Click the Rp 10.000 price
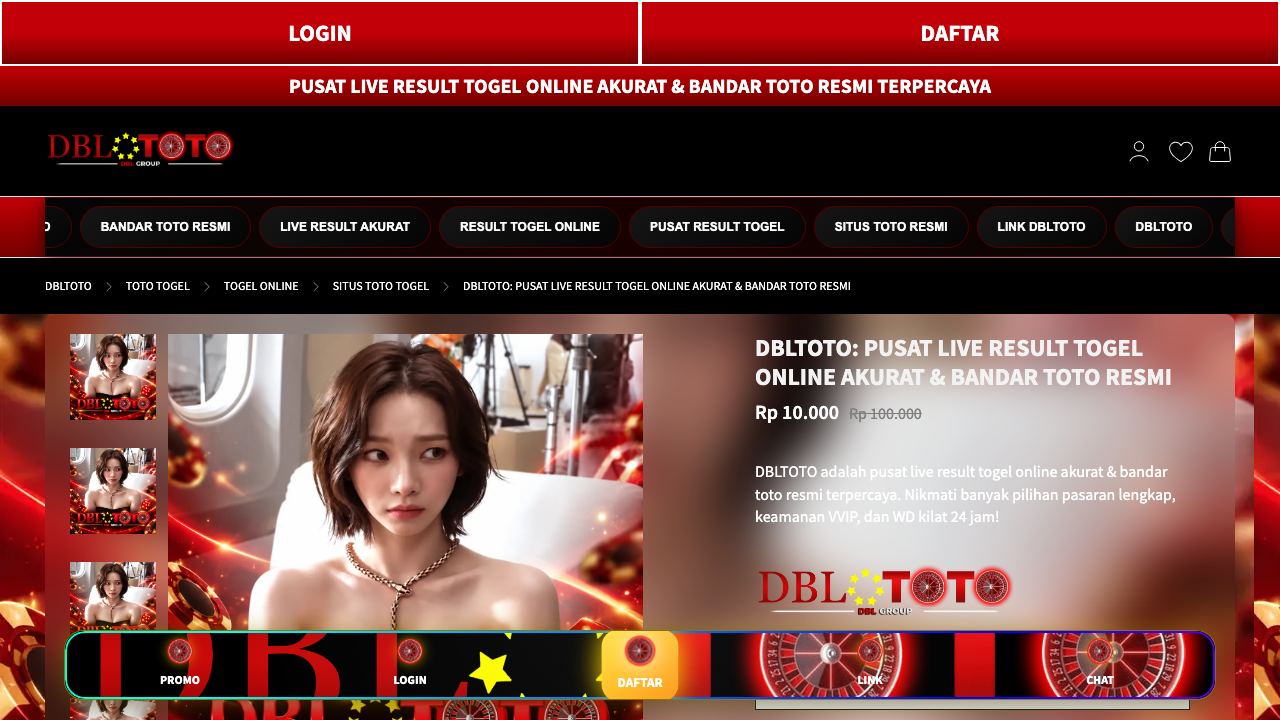The image size is (1280, 720). click(797, 413)
